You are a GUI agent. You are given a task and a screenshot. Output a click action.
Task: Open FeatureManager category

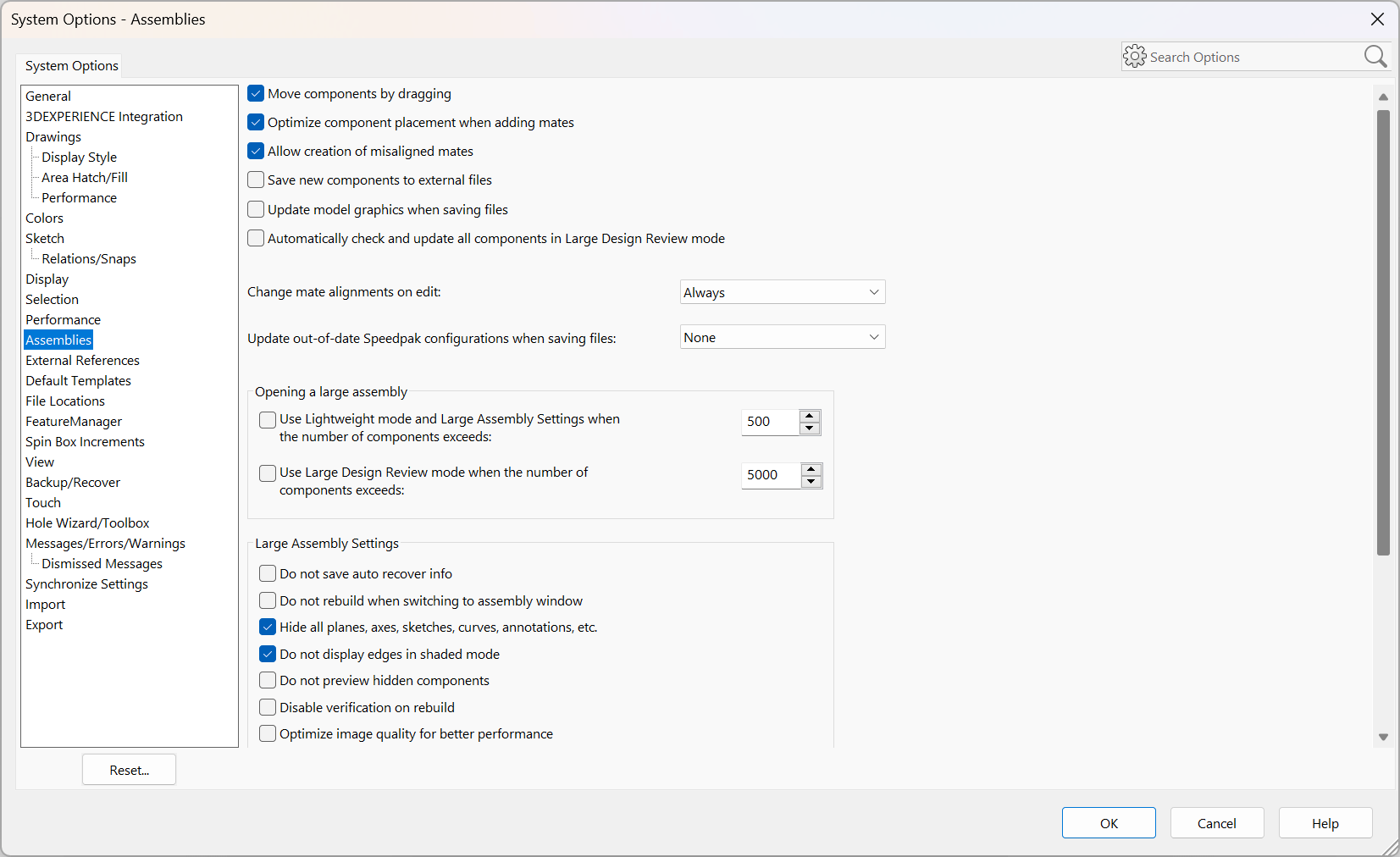(x=74, y=421)
